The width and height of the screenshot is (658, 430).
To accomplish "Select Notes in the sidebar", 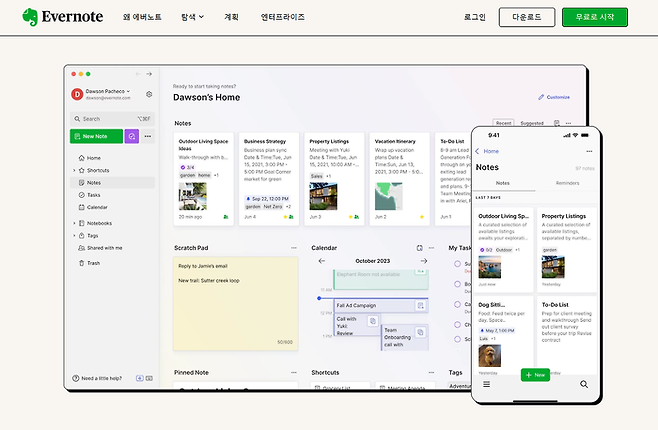I will coord(112,182).
